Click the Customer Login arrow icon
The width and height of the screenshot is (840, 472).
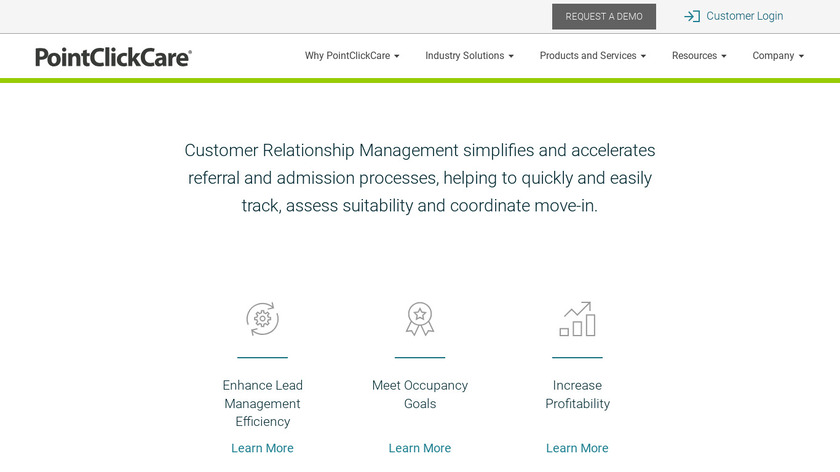coord(692,16)
